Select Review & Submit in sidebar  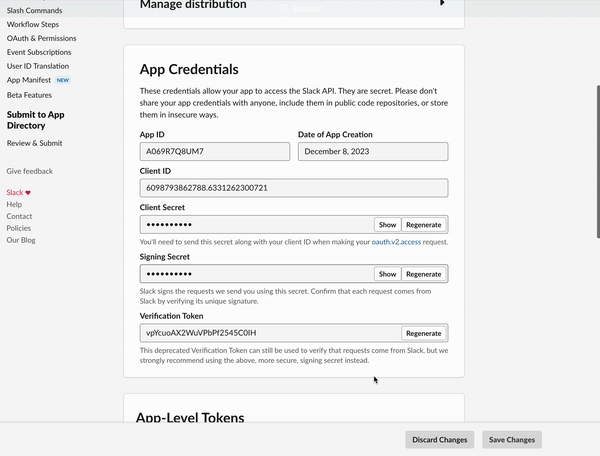(34, 143)
